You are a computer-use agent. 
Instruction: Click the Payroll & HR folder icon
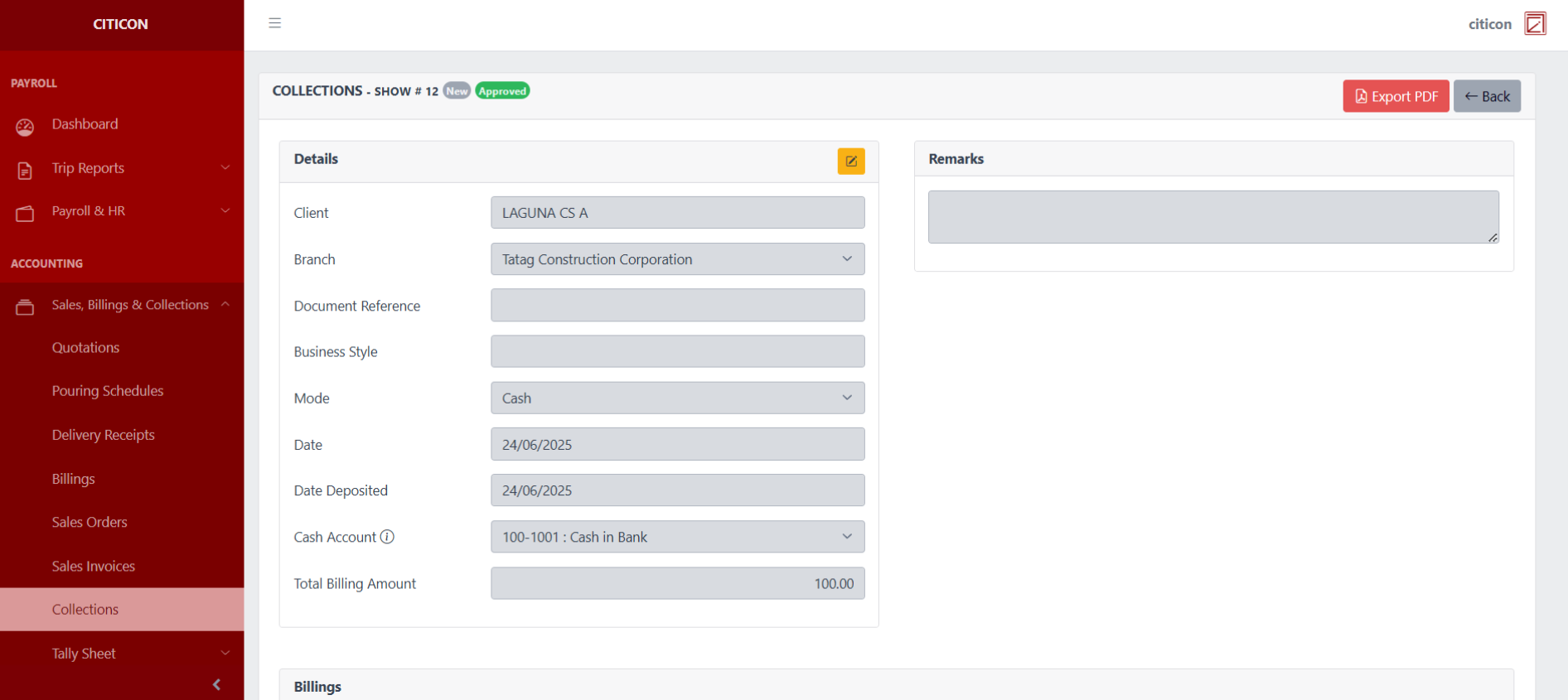pos(25,214)
